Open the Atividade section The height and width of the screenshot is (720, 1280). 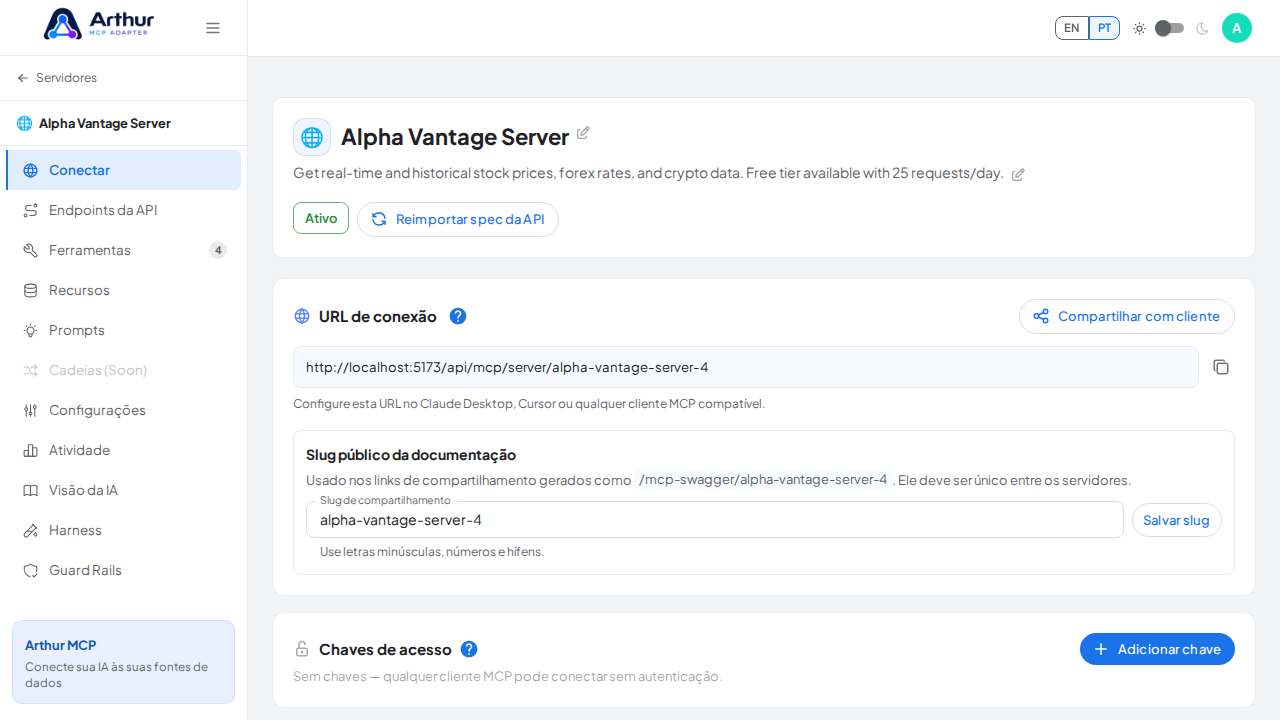pyautogui.click(x=123, y=450)
